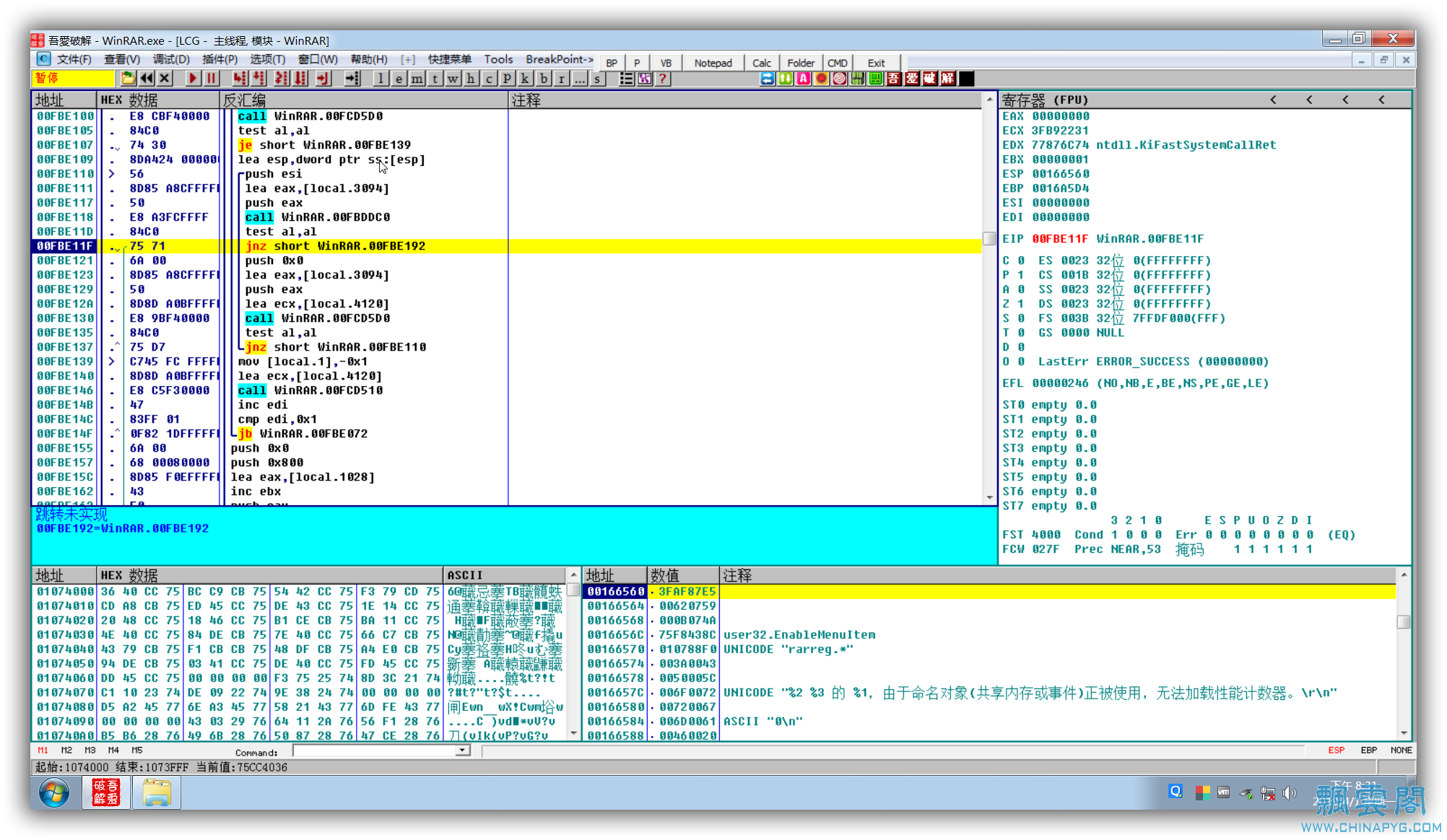Open the 查看(V) menu

(122, 59)
